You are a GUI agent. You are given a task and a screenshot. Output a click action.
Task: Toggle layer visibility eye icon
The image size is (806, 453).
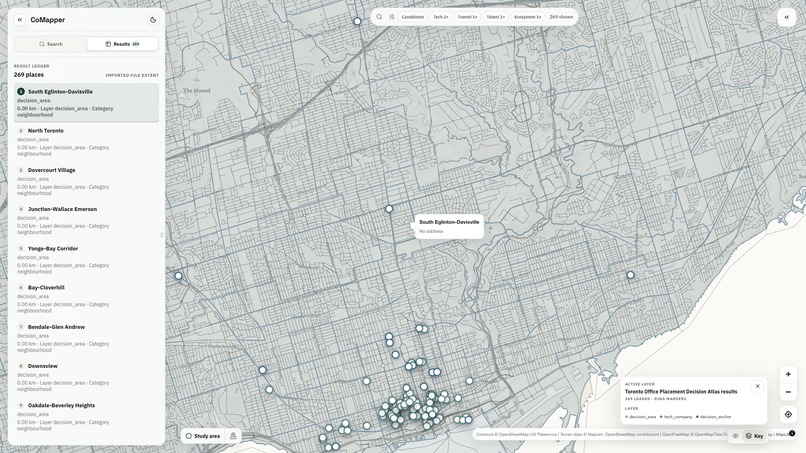point(735,436)
